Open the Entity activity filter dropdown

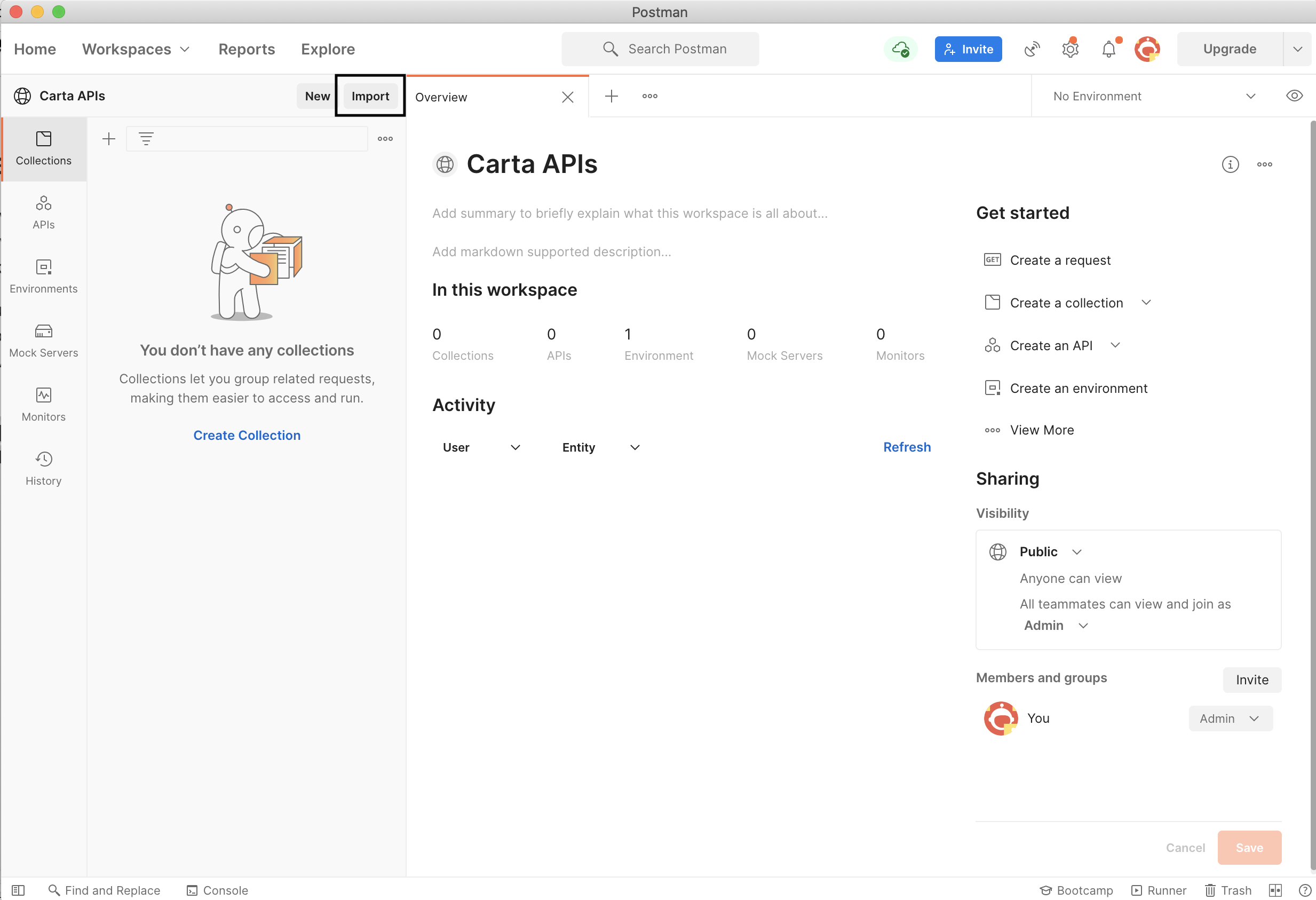[x=600, y=447]
